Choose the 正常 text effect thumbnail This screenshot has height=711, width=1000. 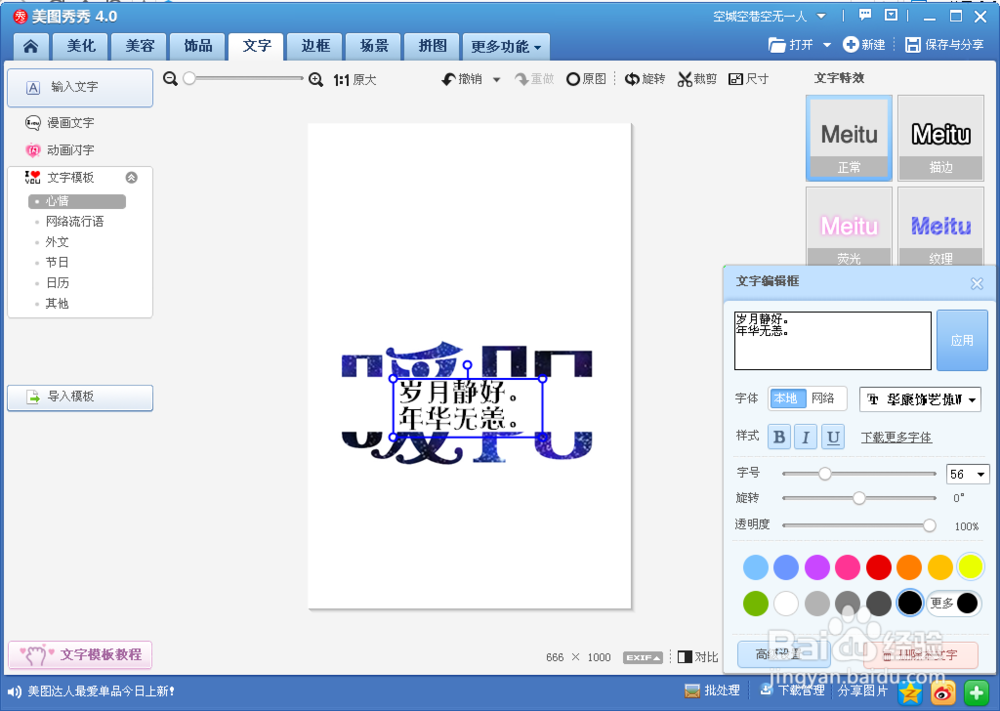[849, 138]
